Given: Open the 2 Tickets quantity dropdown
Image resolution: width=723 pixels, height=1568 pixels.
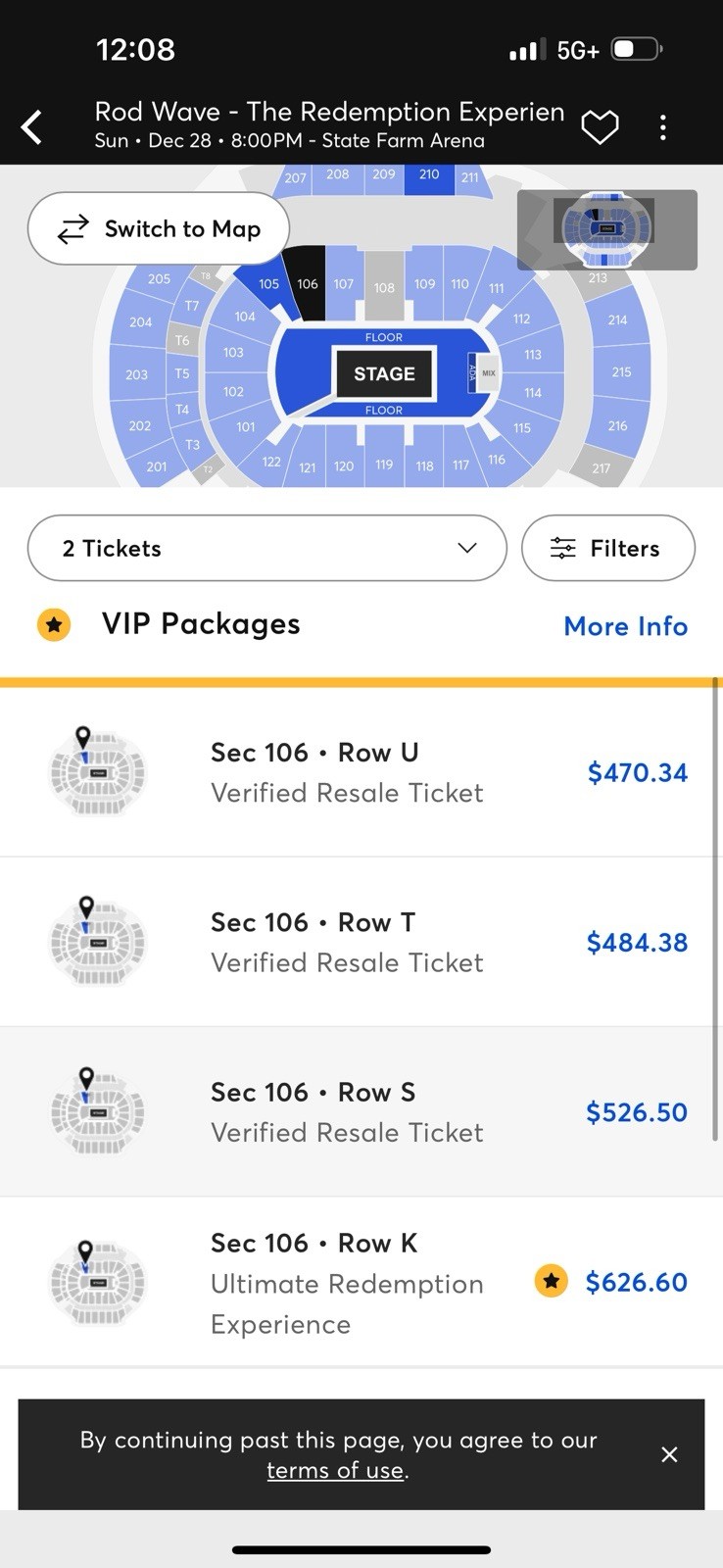Looking at the screenshot, I should tap(266, 548).
